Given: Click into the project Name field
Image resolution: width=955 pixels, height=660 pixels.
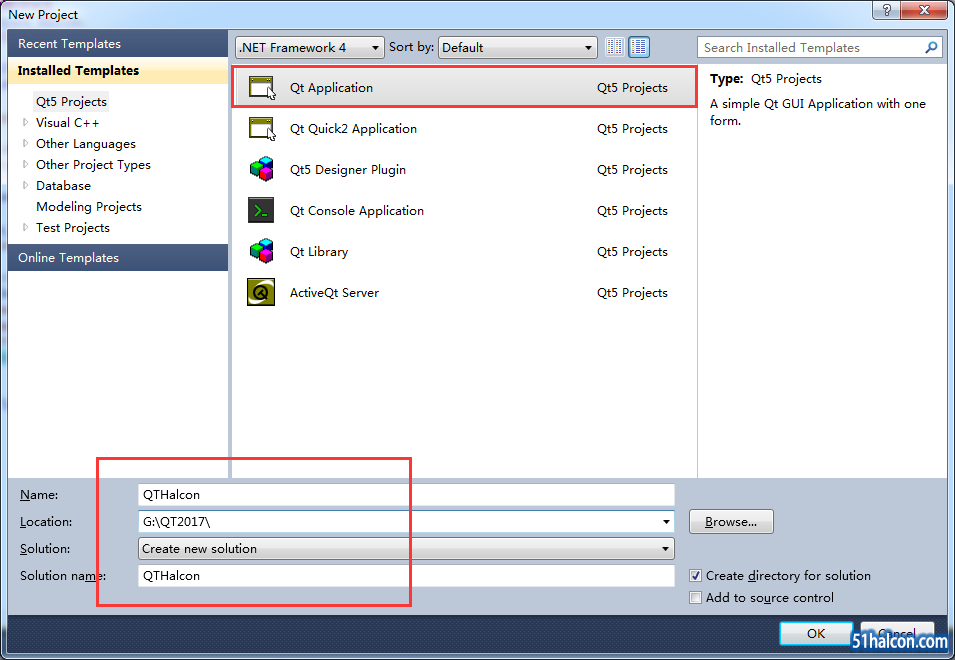Looking at the screenshot, I should [406, 494].
